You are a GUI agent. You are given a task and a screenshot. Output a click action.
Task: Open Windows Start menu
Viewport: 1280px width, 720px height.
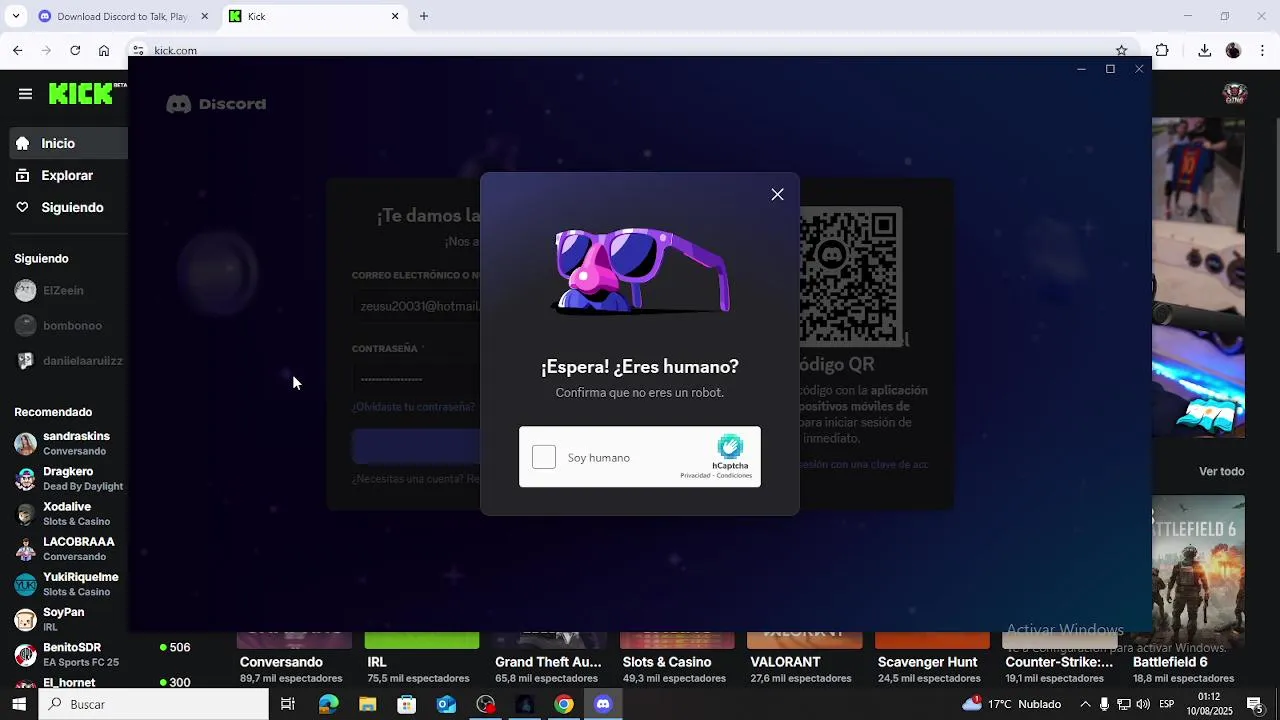19,704
